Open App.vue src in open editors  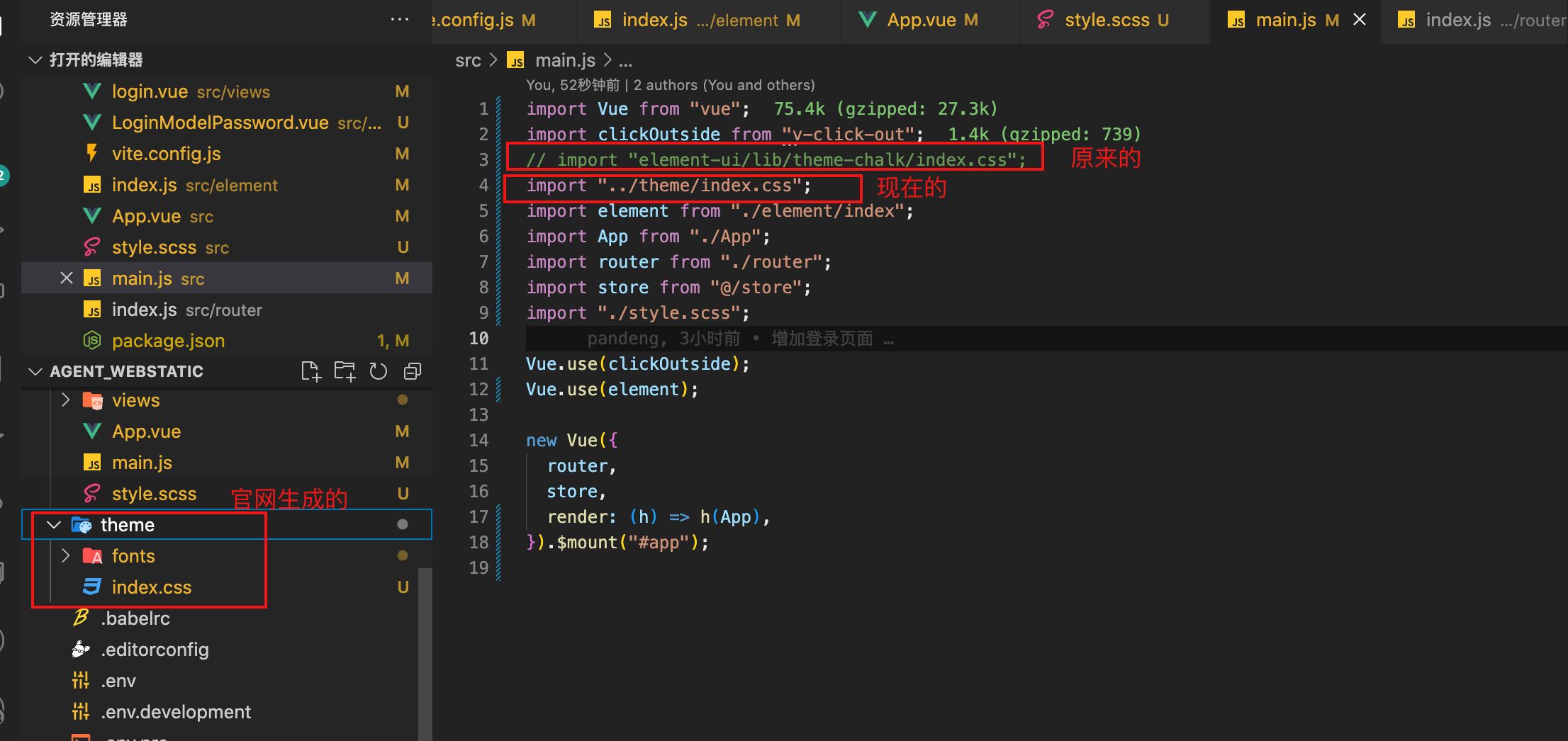[x=227, y=216]
